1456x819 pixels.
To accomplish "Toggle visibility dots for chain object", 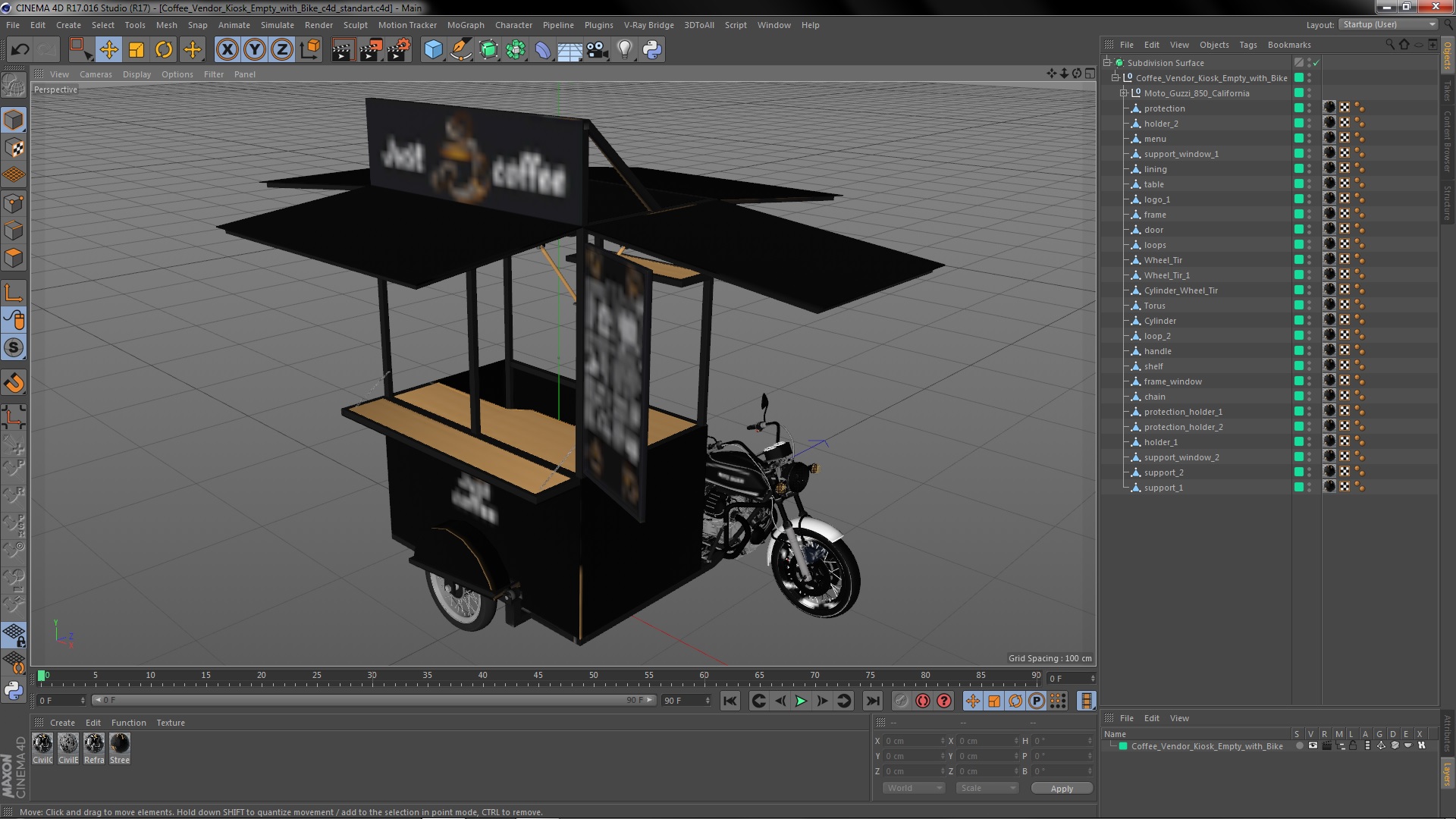I will click(x=1309, y=396).
